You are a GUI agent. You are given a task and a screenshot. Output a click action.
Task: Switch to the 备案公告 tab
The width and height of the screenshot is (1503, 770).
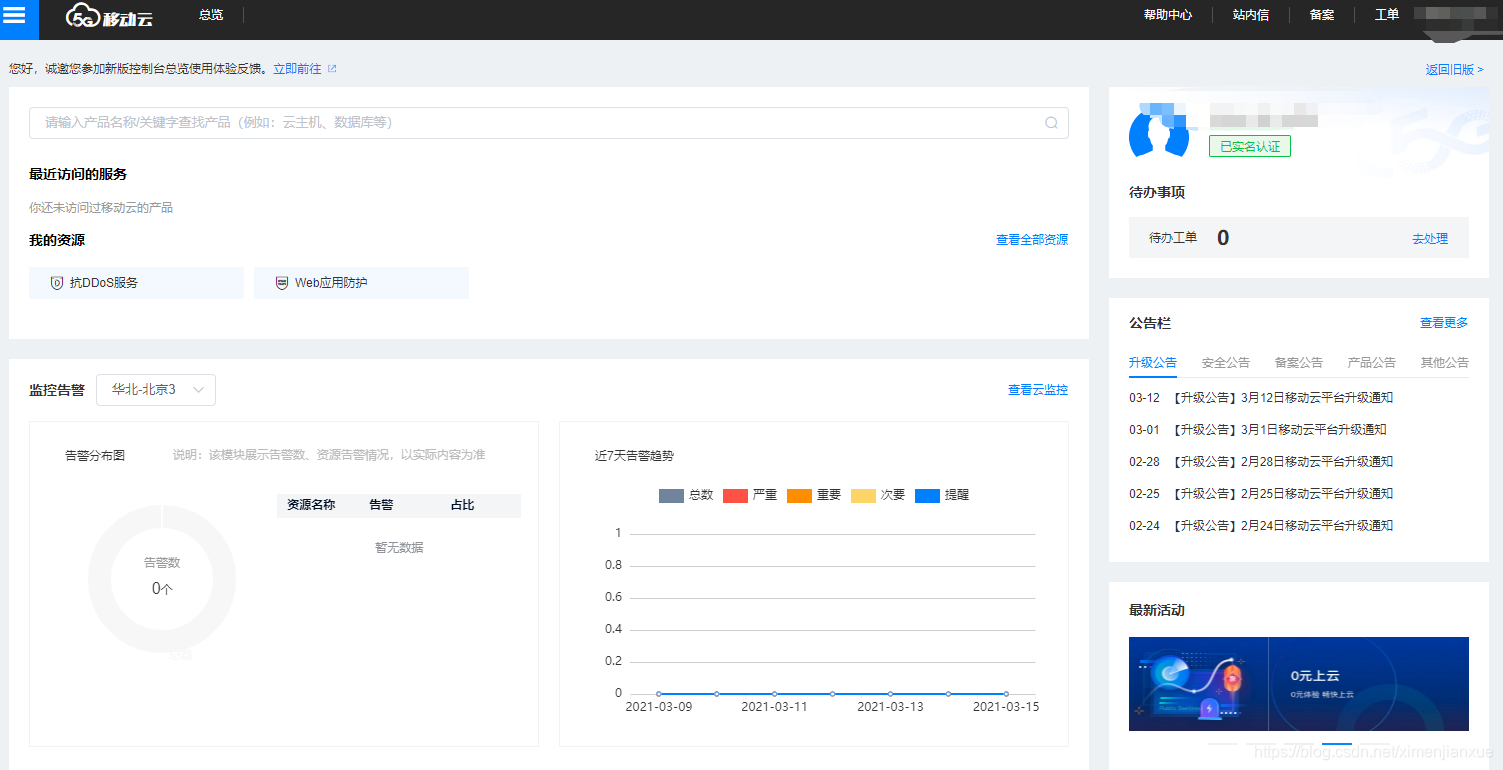pos(1299,363)
